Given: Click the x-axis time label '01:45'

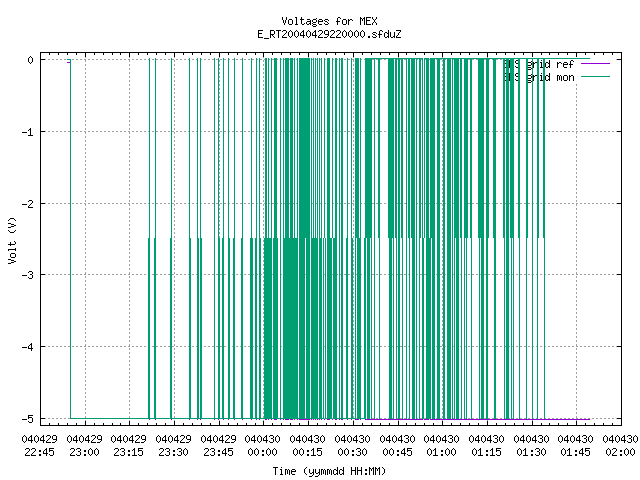Looking at the screenshot, I should [575, 452].
